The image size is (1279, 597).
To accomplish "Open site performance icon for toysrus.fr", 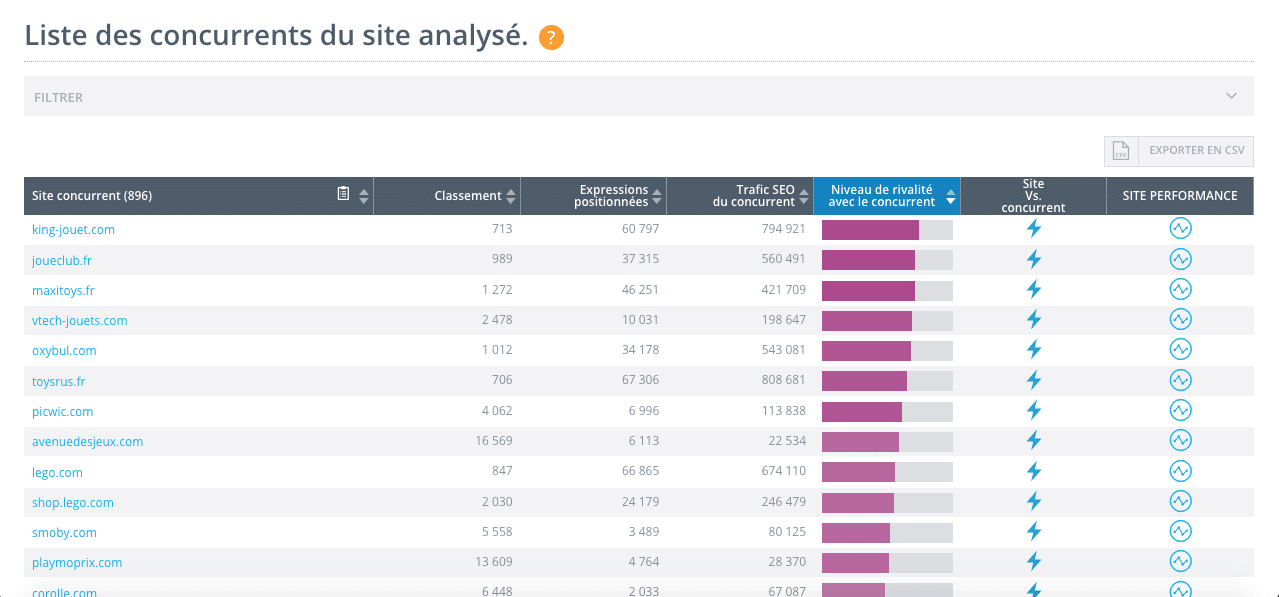I will [1180, 381].
